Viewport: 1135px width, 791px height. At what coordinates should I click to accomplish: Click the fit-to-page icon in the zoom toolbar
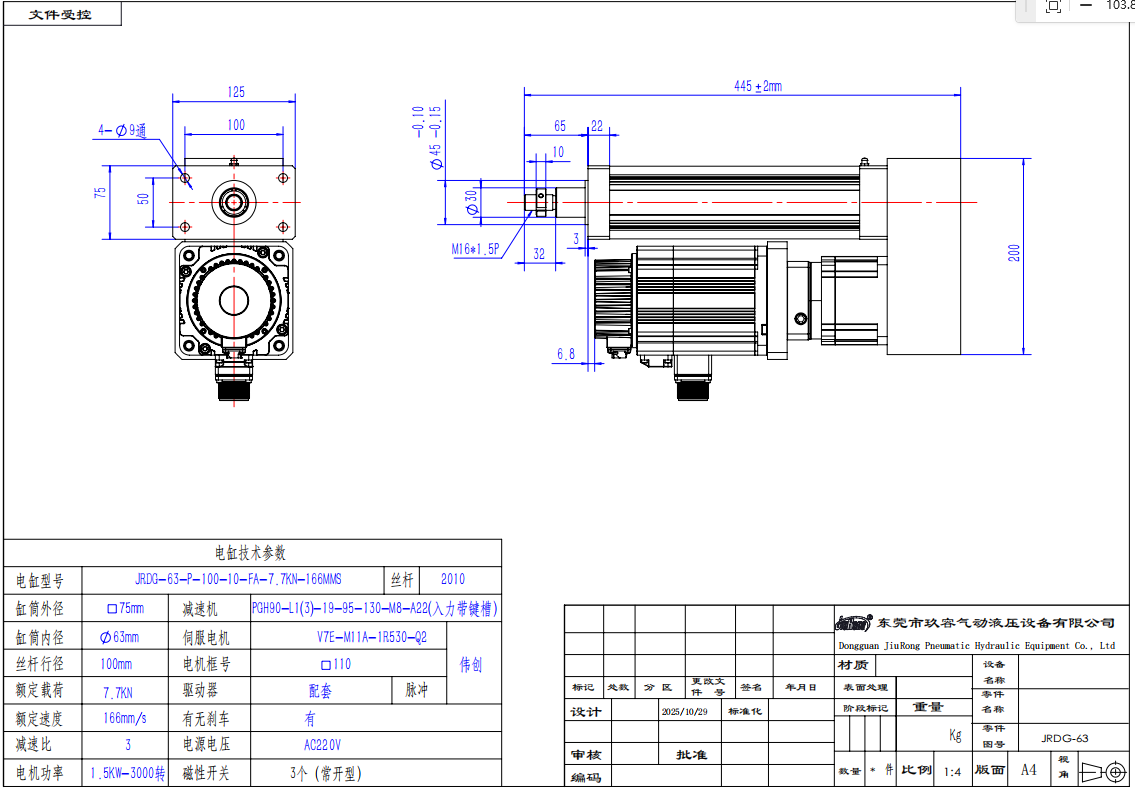click(x=1053, y=6)
